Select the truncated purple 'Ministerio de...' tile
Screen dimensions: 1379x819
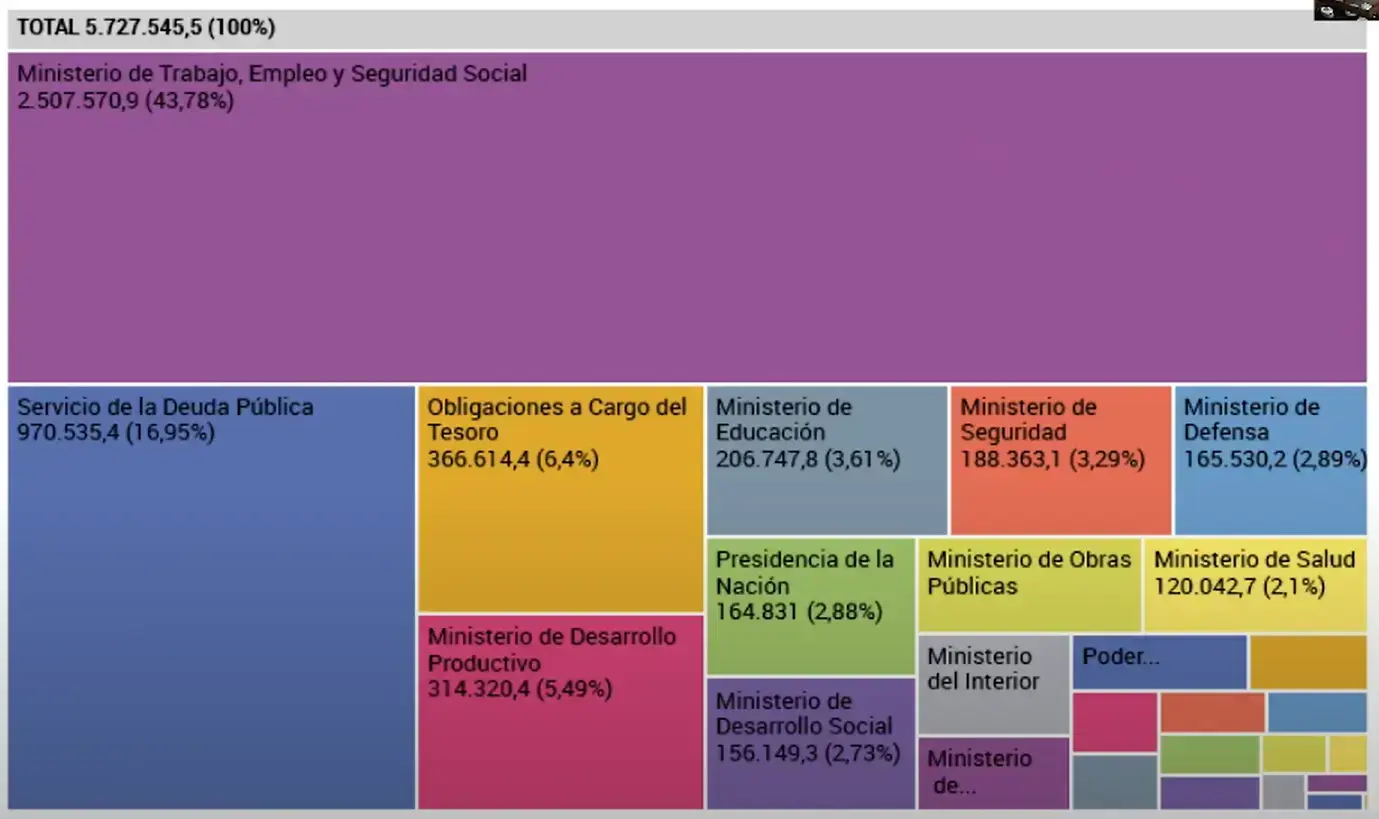994,773
